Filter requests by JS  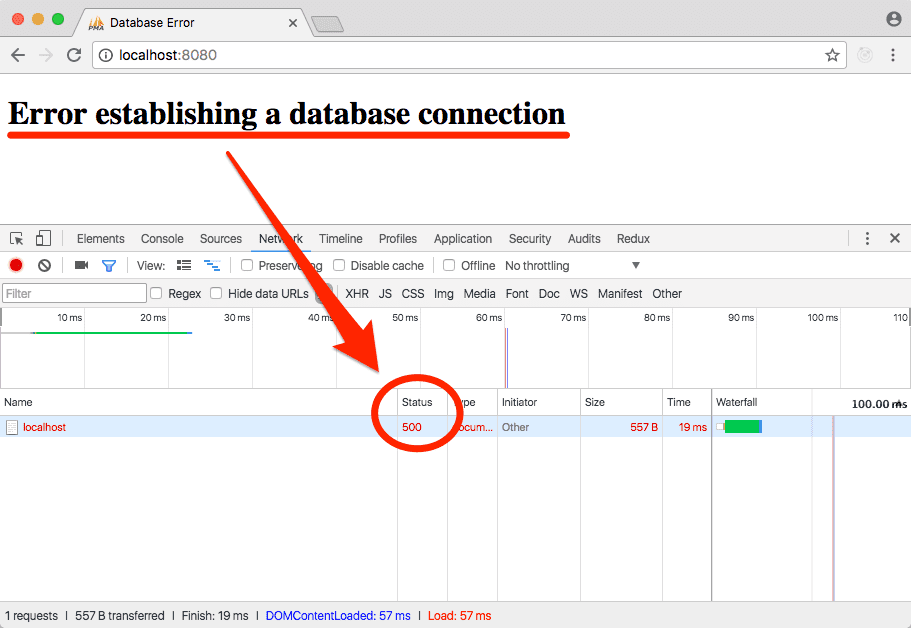point(385,294)
